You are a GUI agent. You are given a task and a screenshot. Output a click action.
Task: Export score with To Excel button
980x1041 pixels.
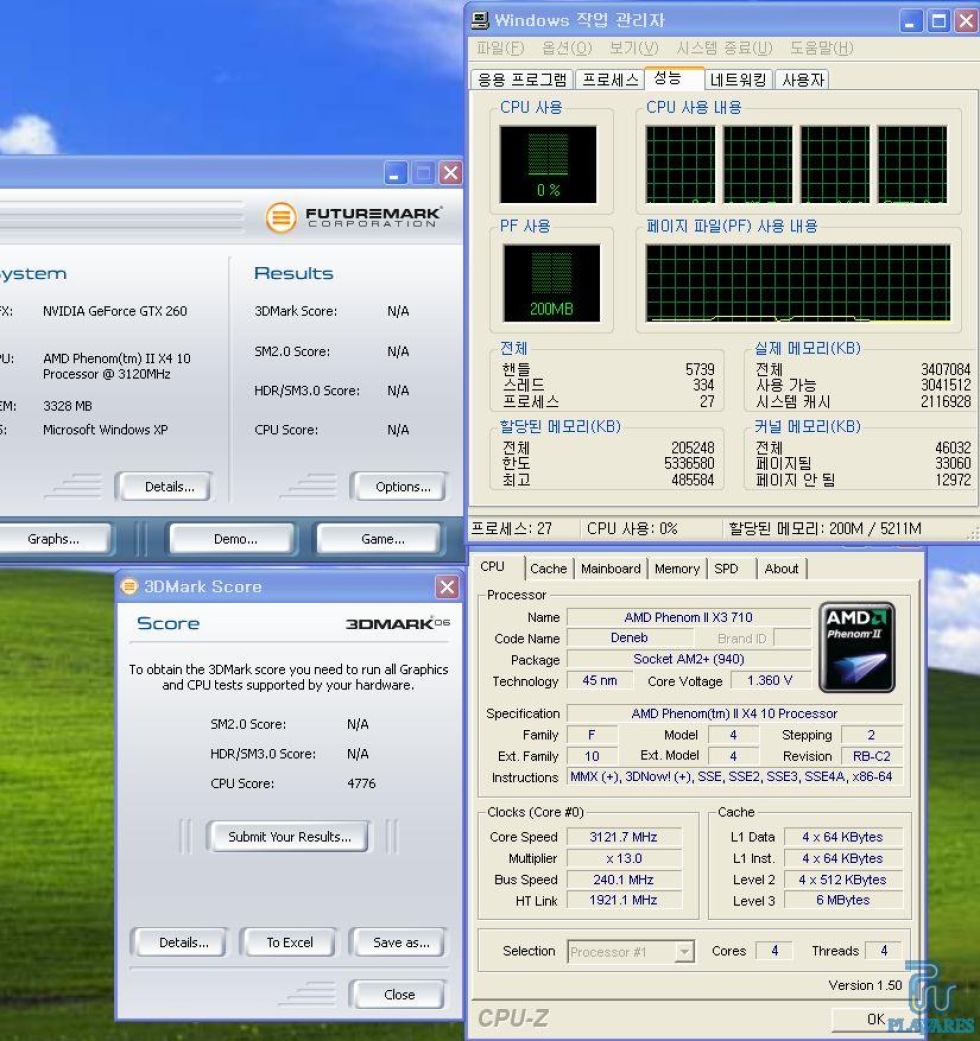tap(289, 942)
